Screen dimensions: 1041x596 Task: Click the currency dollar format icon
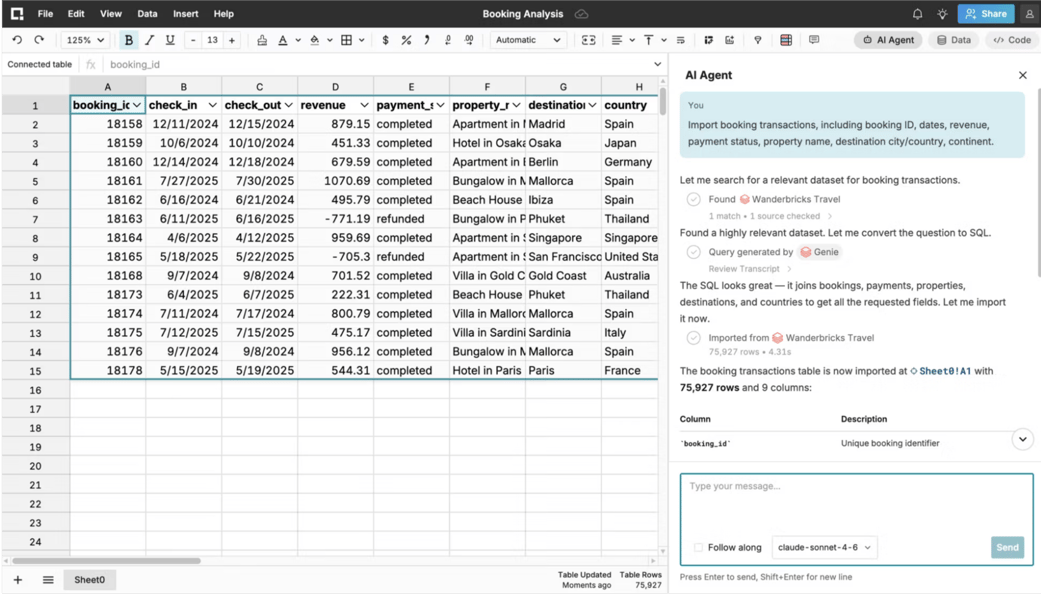point(385,40)
